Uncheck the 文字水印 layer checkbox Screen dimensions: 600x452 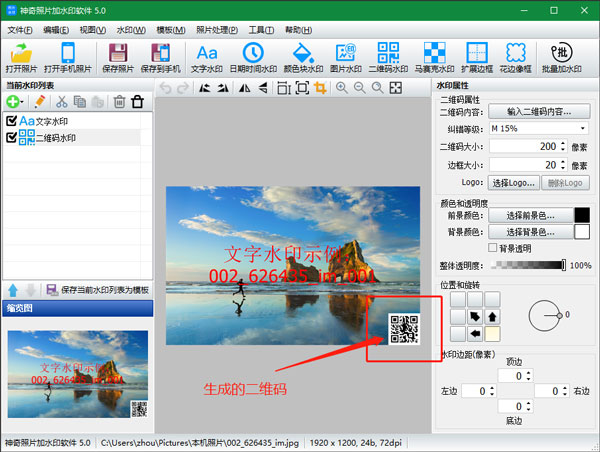pos(11,121)
